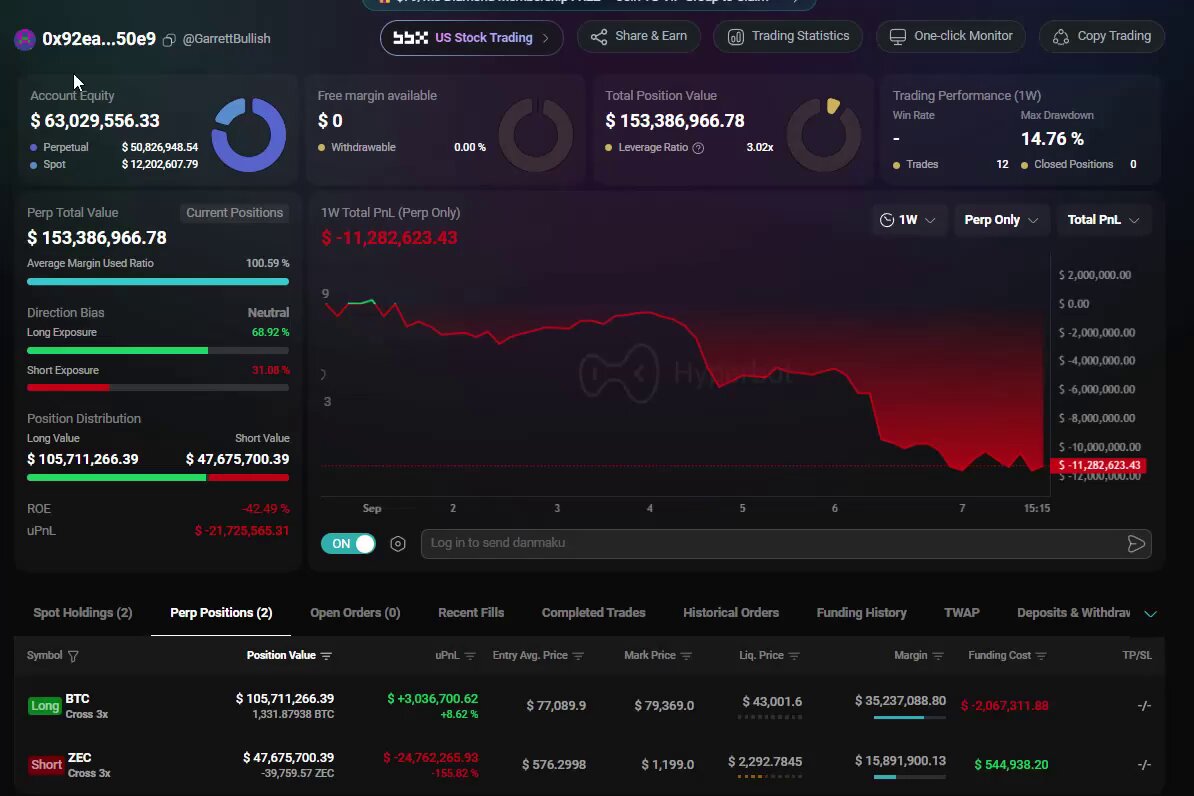Click BTC liquidation price $ 43,001.6
The image size is (1194, 796).
coord(772,702)
